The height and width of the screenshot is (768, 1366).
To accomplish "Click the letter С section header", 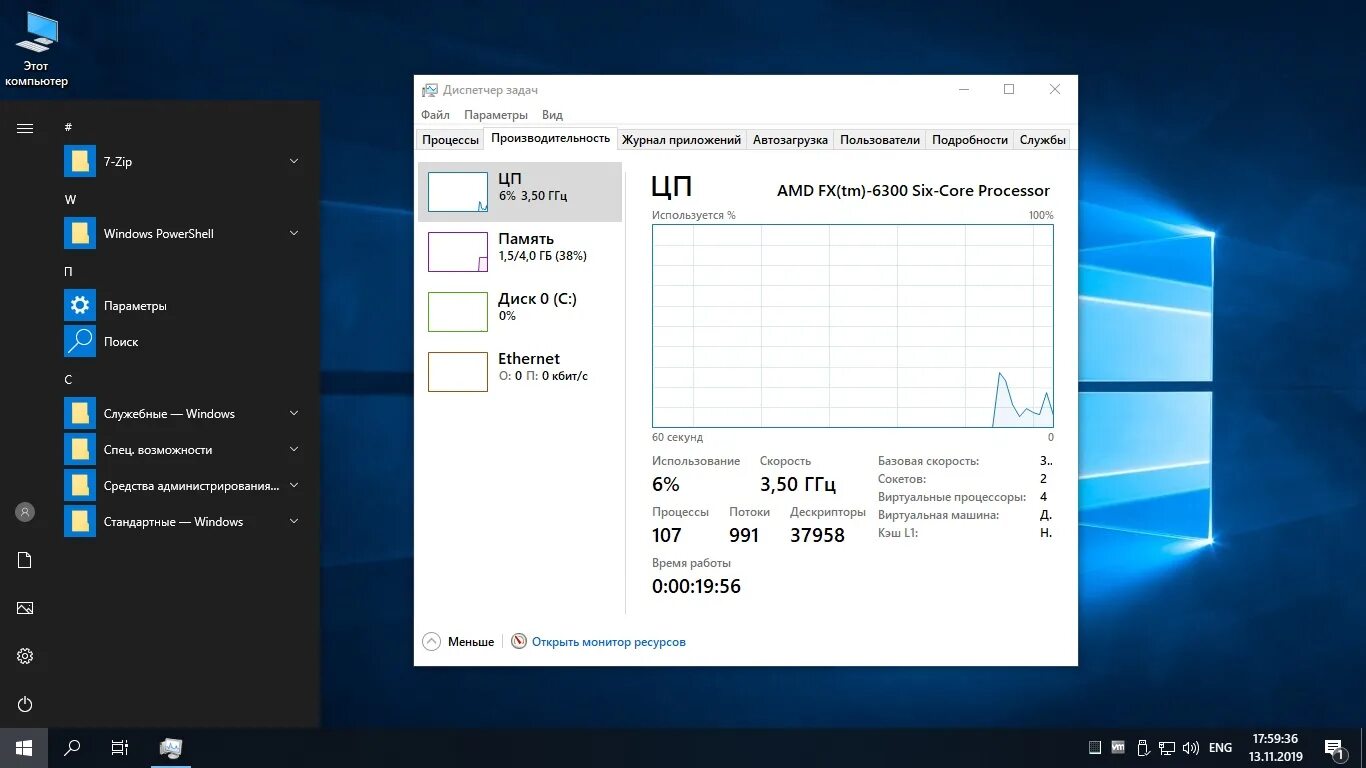I will [x=68, y=379].
